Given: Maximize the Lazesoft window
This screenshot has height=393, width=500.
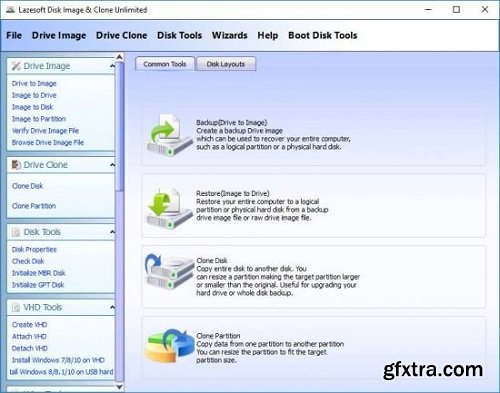Looking at the screenshot, I should click(x=456, y=10).
